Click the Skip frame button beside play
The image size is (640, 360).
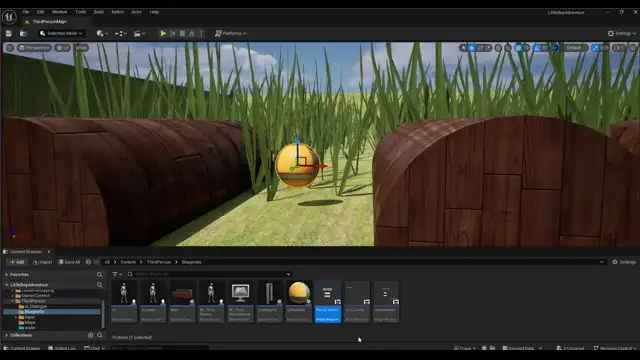pos(173,33)
